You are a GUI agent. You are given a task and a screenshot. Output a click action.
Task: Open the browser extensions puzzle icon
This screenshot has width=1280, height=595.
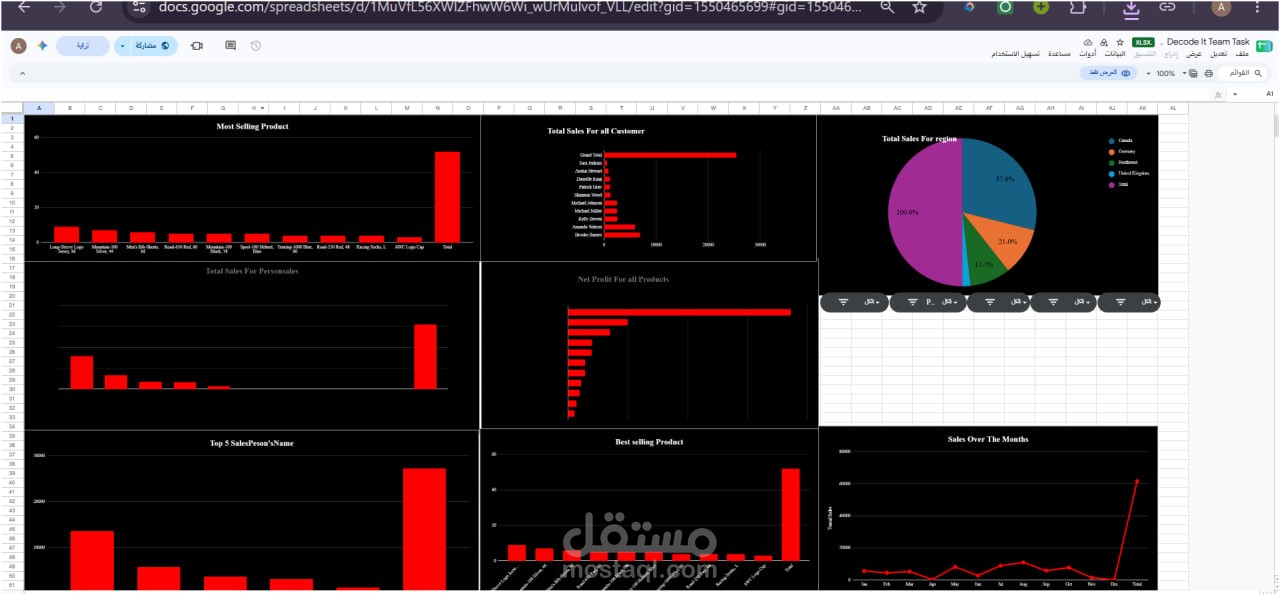tap(1077, 7)
